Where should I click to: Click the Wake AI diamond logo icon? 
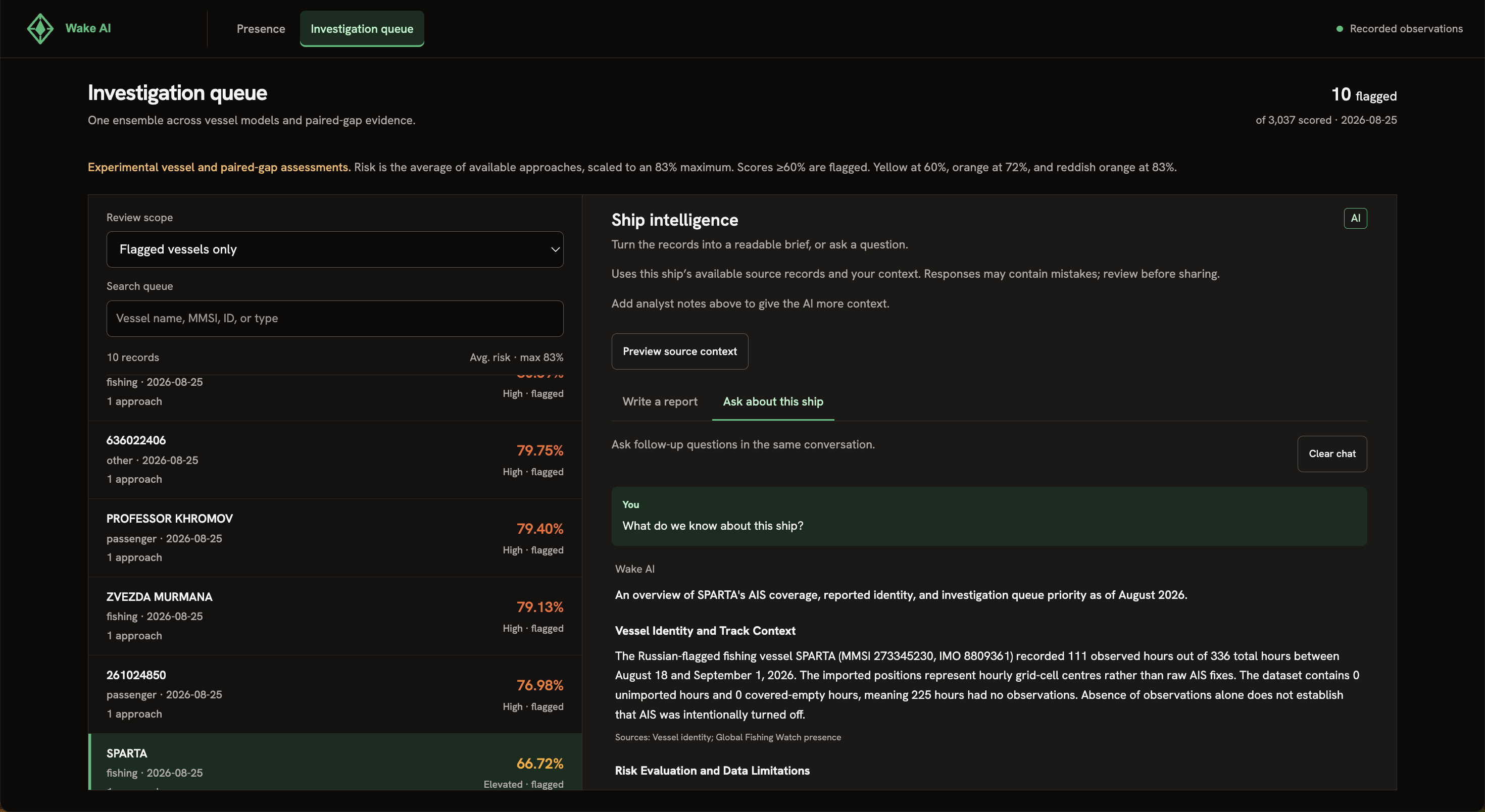click(x=40, y=29)
